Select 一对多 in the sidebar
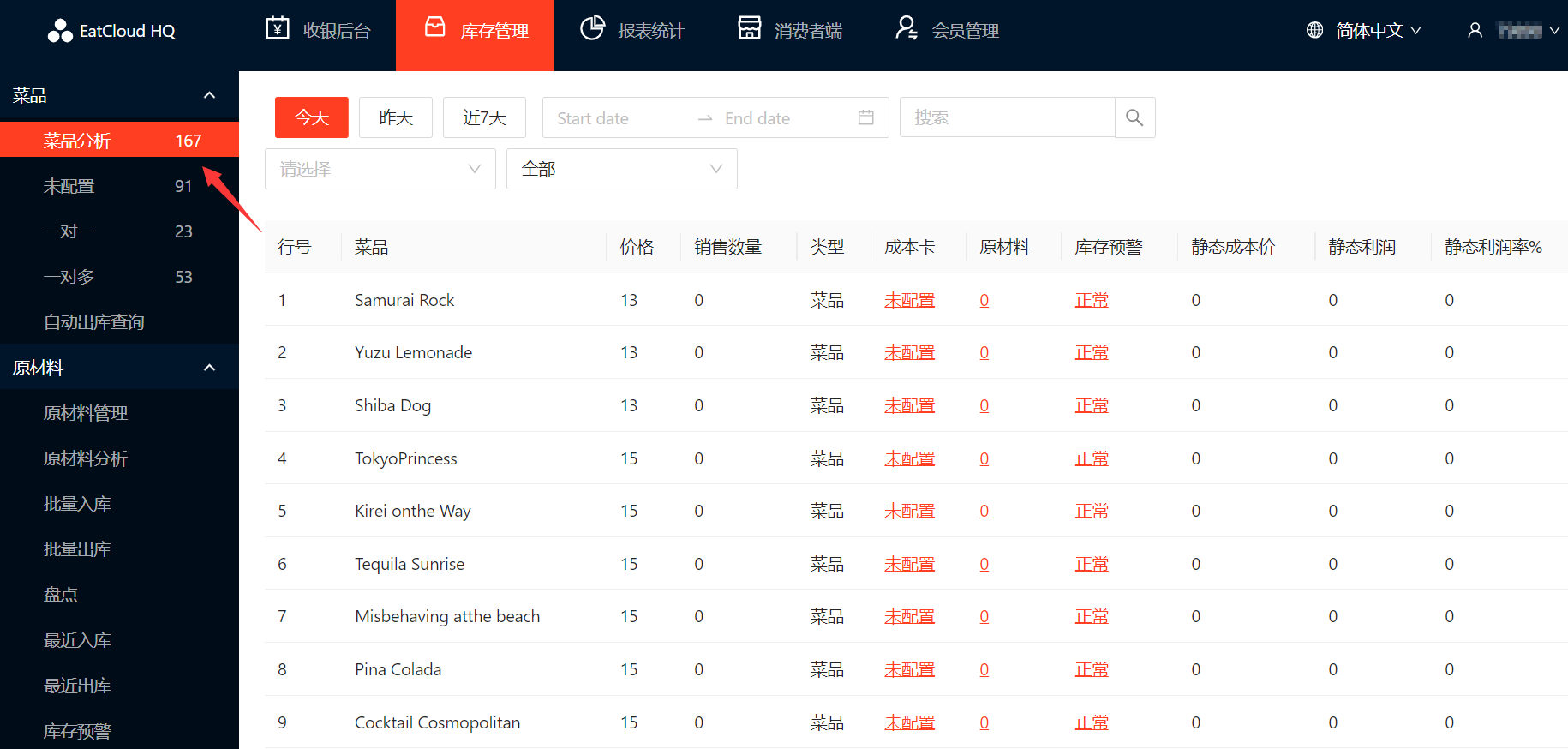 tap(119, 277)
